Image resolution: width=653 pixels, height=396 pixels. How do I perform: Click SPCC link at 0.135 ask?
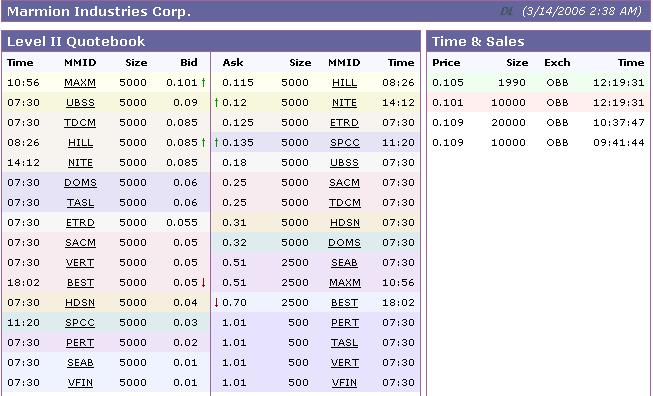pyautogui.click(x=345, y=142)
